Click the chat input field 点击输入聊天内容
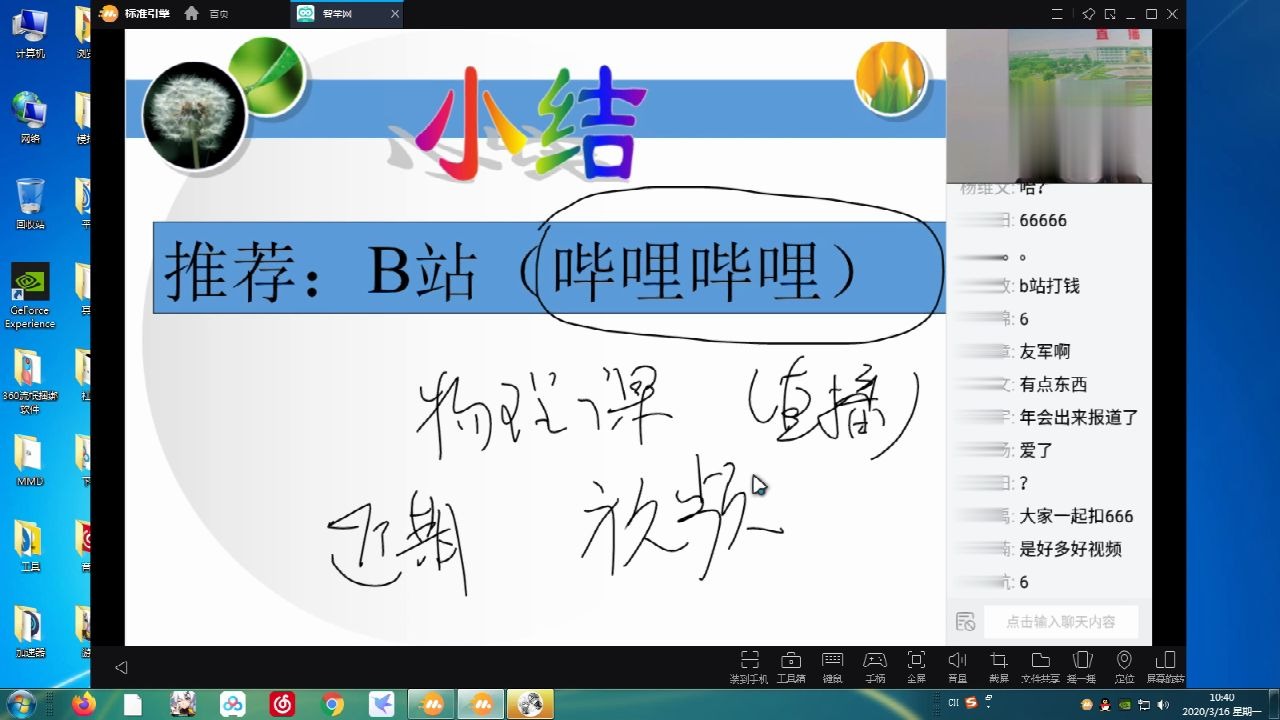Image resolution: width=1280 pixels, height=720 pixels. click(x=1061, y=621)
